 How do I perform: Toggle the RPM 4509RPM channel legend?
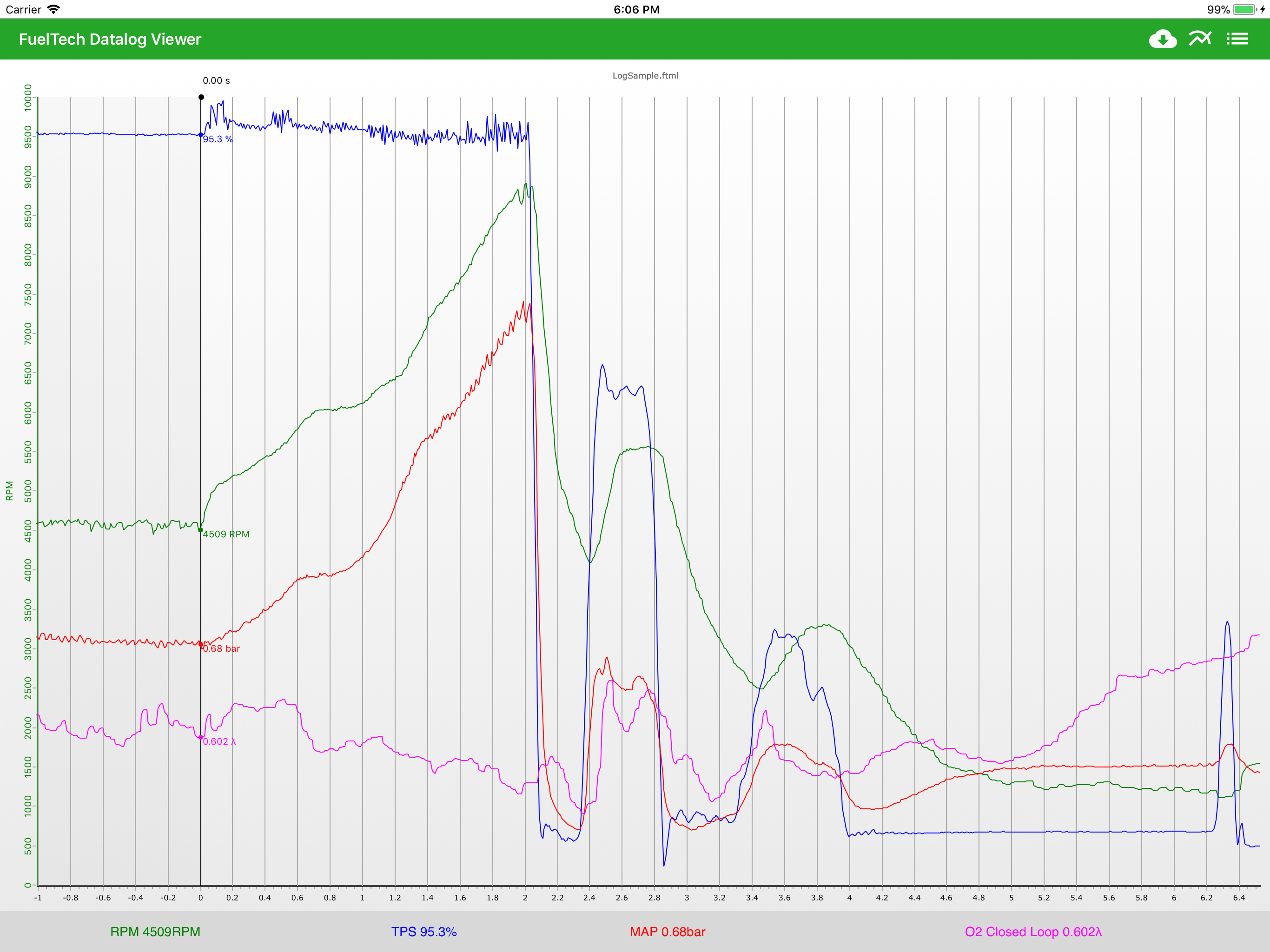click(x=155, y=932)
